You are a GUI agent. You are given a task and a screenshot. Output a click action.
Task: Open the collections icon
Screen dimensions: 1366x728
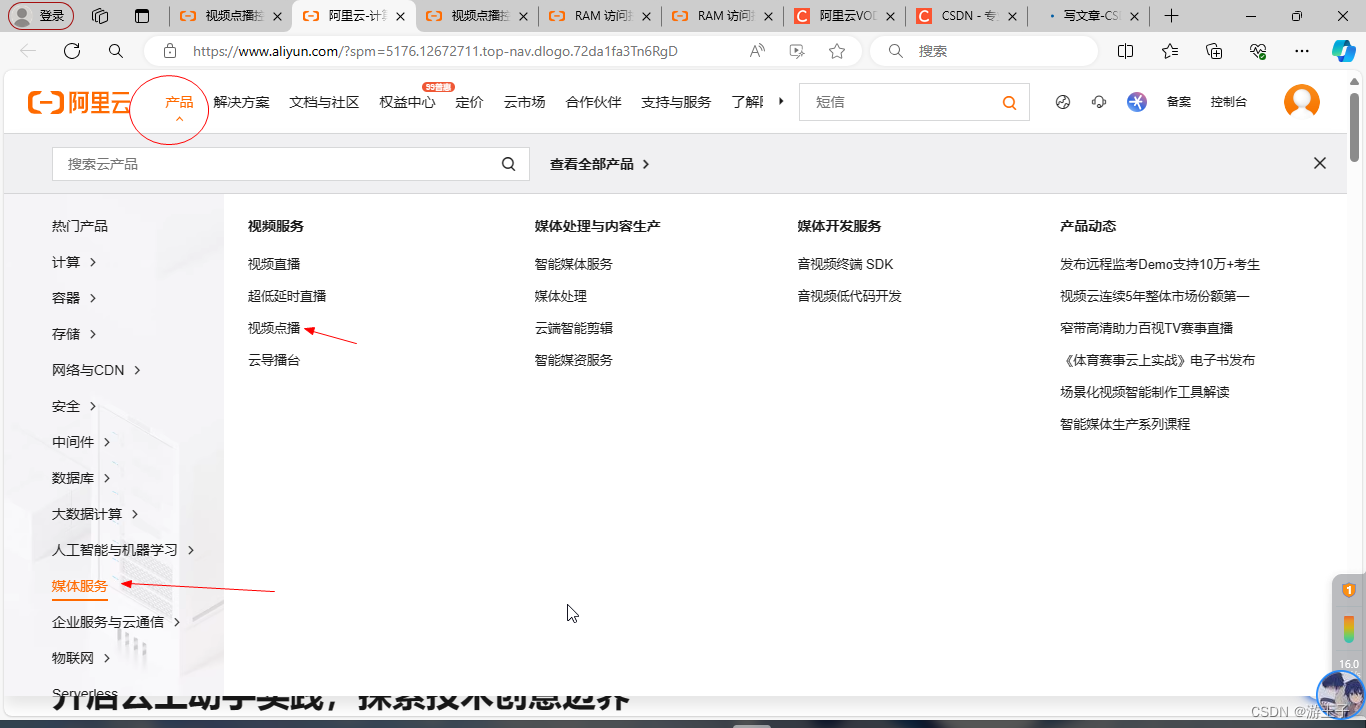1214,51
